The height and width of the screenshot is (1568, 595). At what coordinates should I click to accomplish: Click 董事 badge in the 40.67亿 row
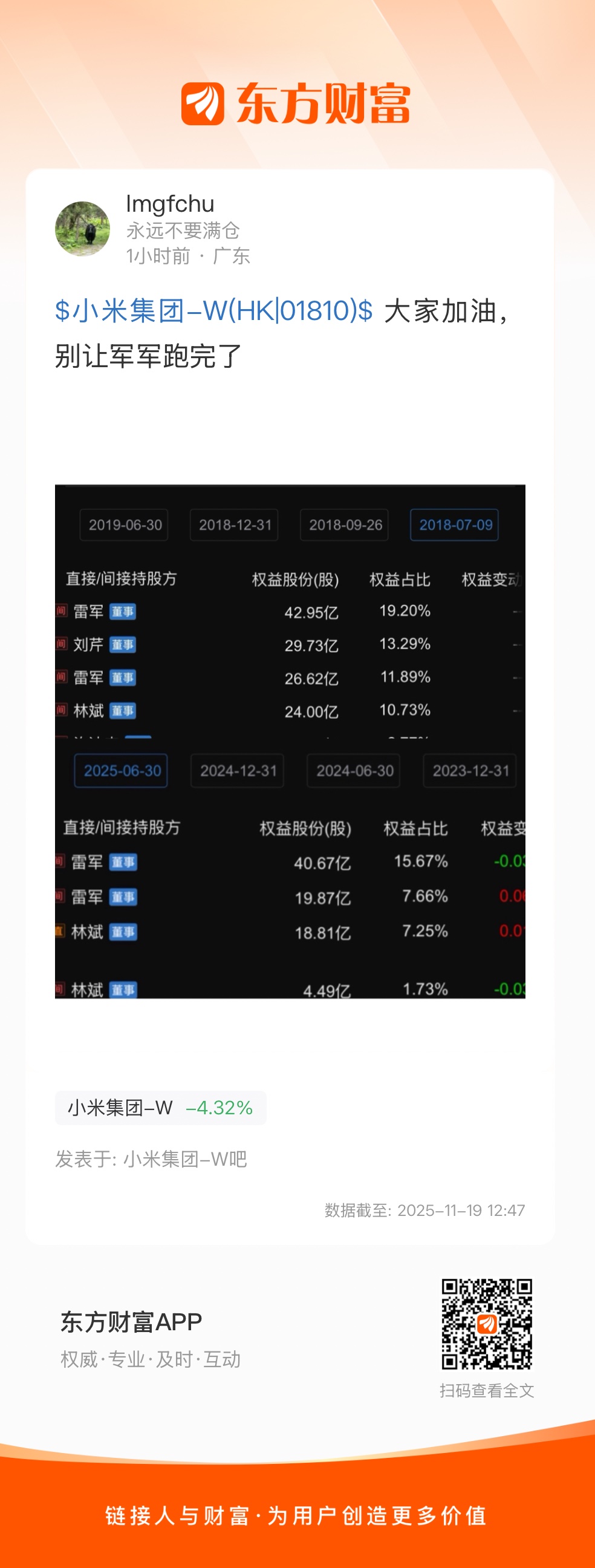coord(123,862)
